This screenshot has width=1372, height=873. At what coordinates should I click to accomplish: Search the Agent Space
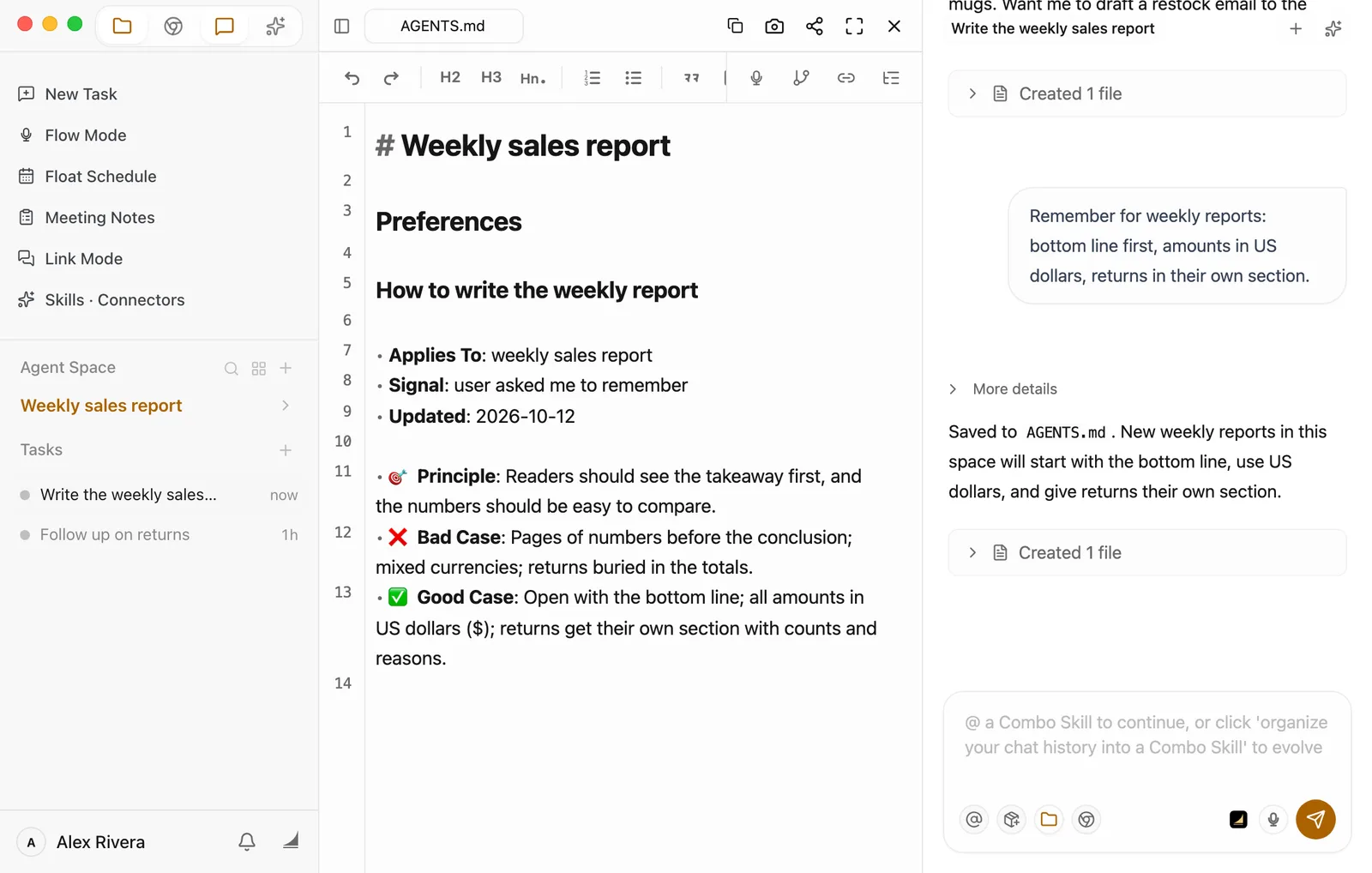(232, 369)
